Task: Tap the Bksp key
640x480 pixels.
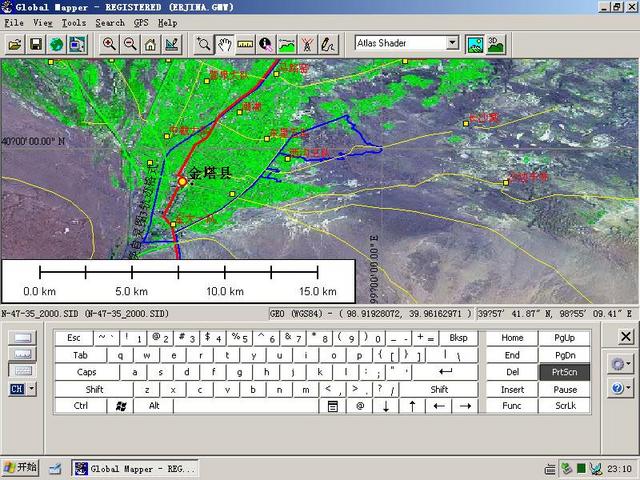Action: tap(458, 338)
